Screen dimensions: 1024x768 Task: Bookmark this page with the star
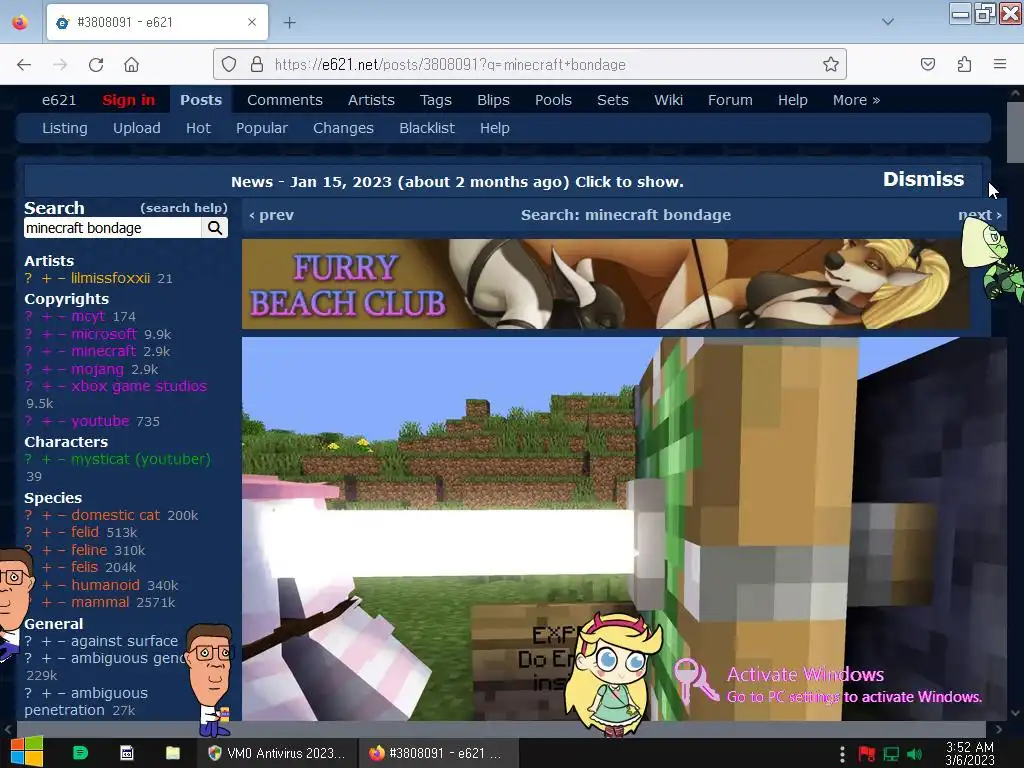pos(830,64)
